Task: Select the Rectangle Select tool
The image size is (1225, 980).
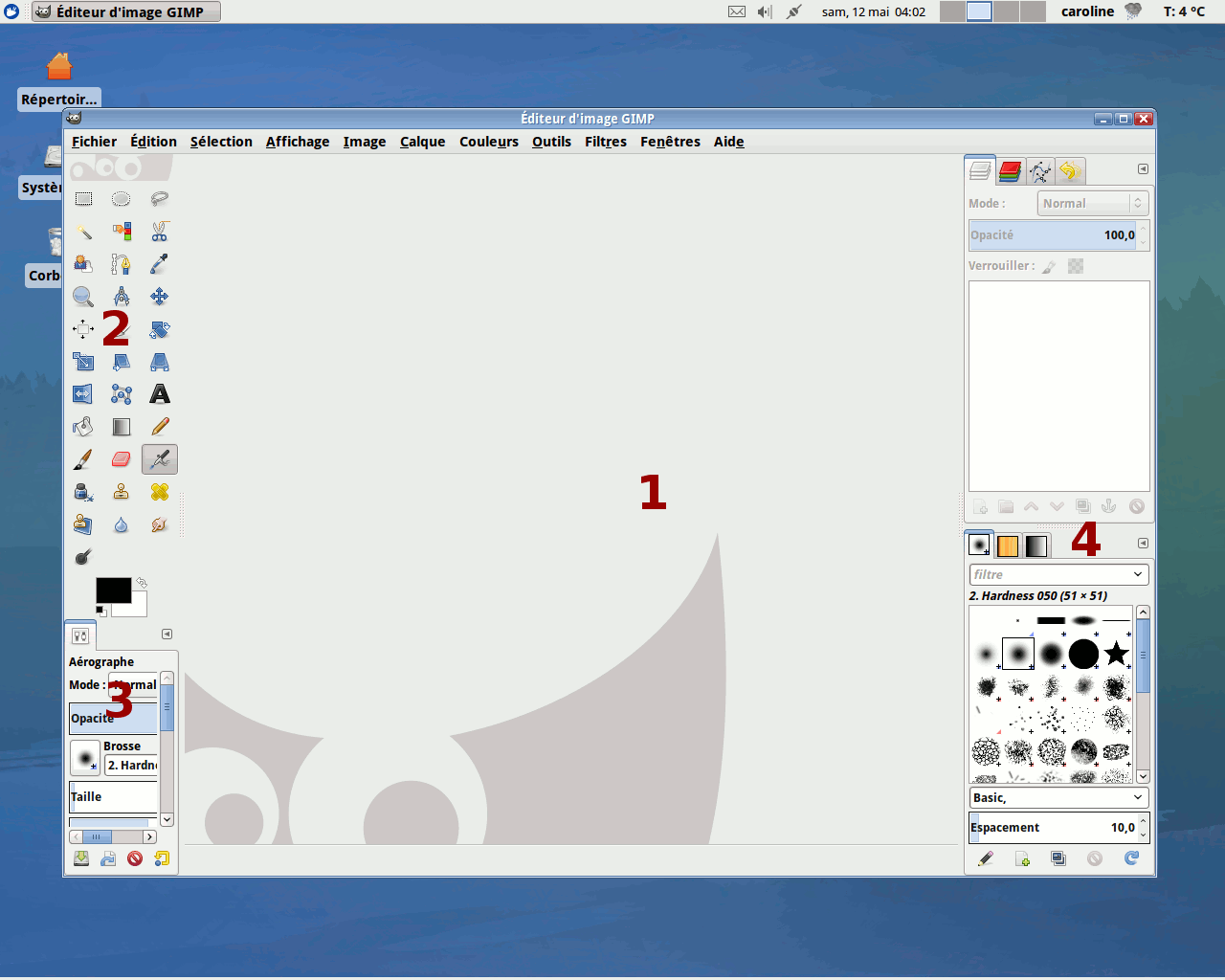Action: [x=84, y=199]
